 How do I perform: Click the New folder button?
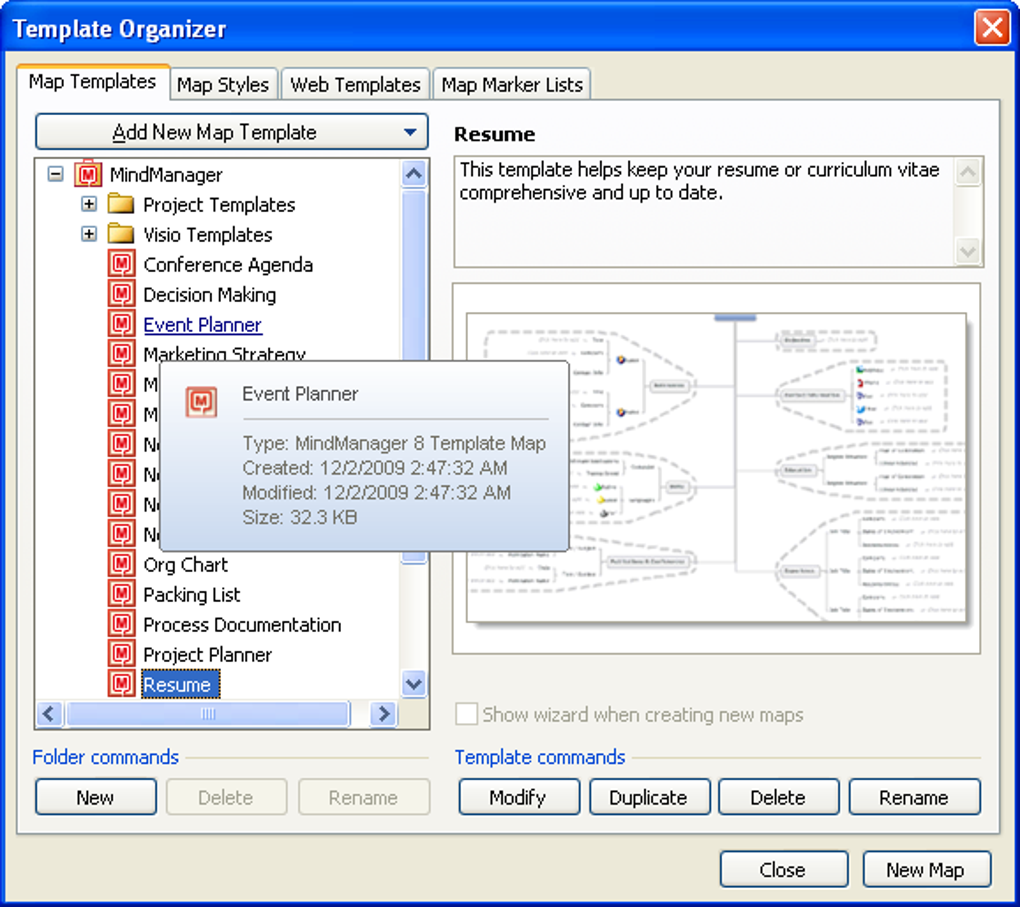[96, 797]
